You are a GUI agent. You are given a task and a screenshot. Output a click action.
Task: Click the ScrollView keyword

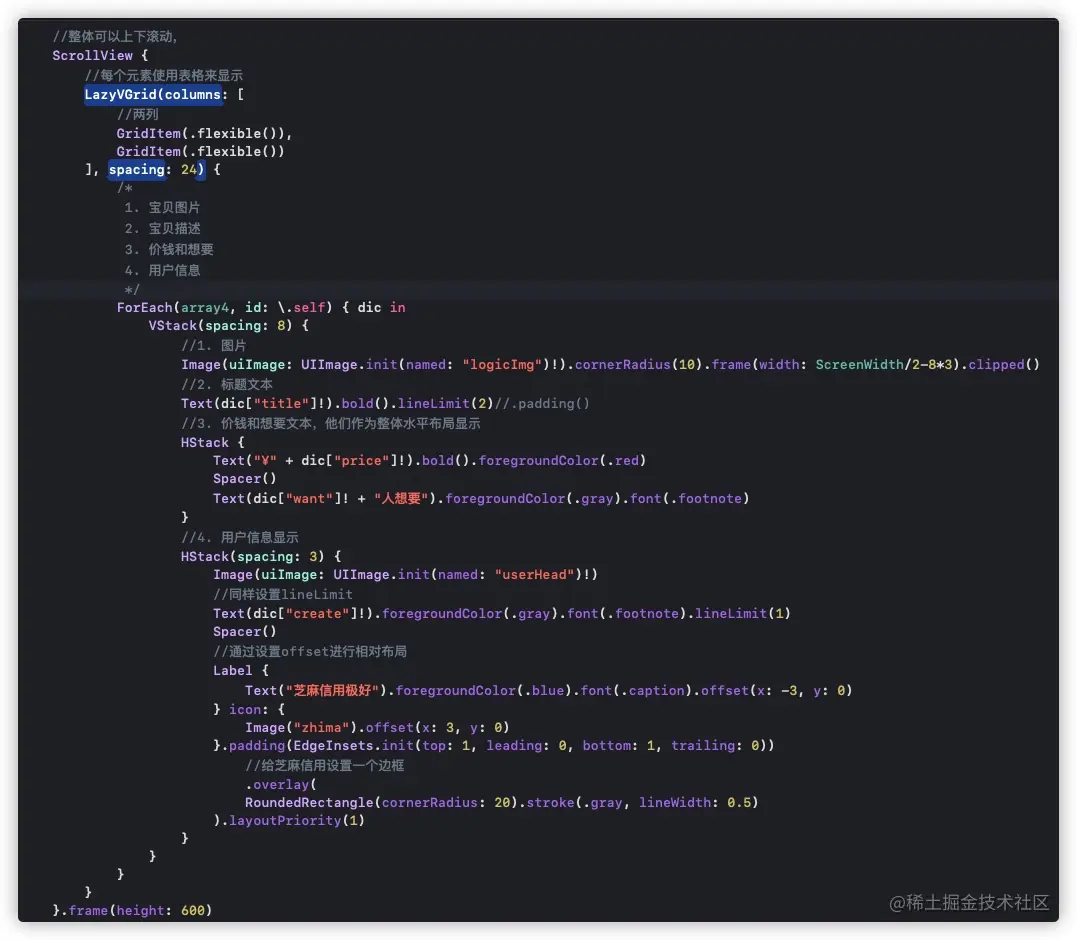(92, 56)
